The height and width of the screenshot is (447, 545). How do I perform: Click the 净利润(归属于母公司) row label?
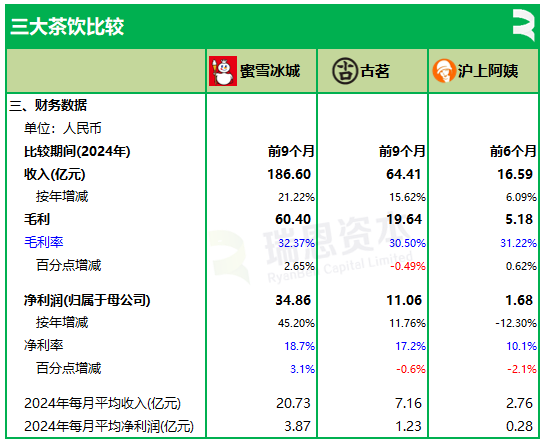coord(87,300)
